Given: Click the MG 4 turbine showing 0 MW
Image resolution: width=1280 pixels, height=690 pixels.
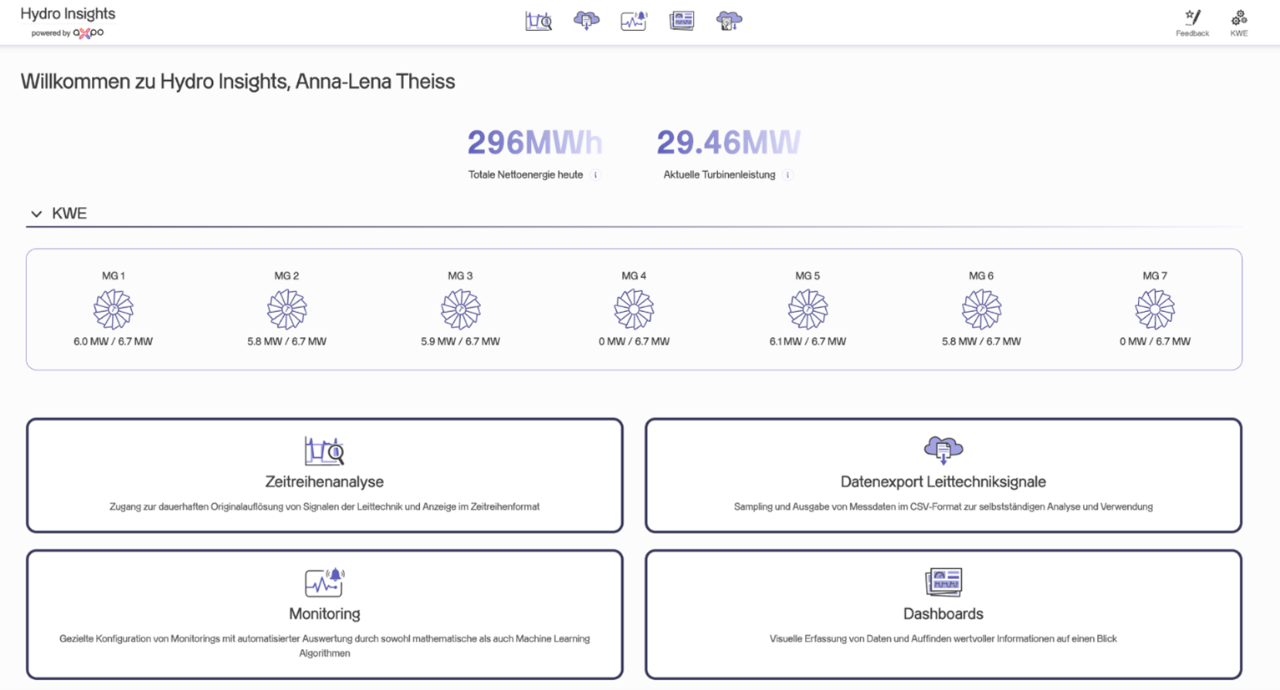Looking at the screenshot, I should click(x=634, y=308).
